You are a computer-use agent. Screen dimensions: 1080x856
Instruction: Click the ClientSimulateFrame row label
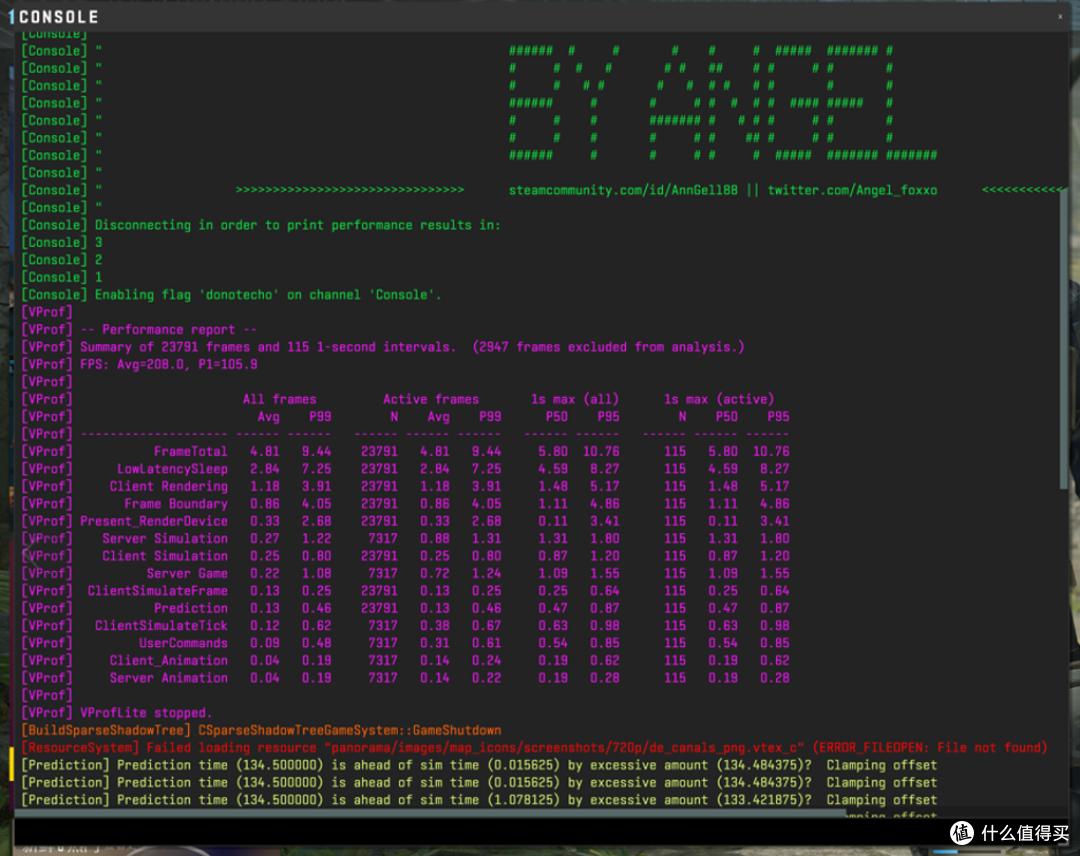pyautogui.click(x=157, y=591)
